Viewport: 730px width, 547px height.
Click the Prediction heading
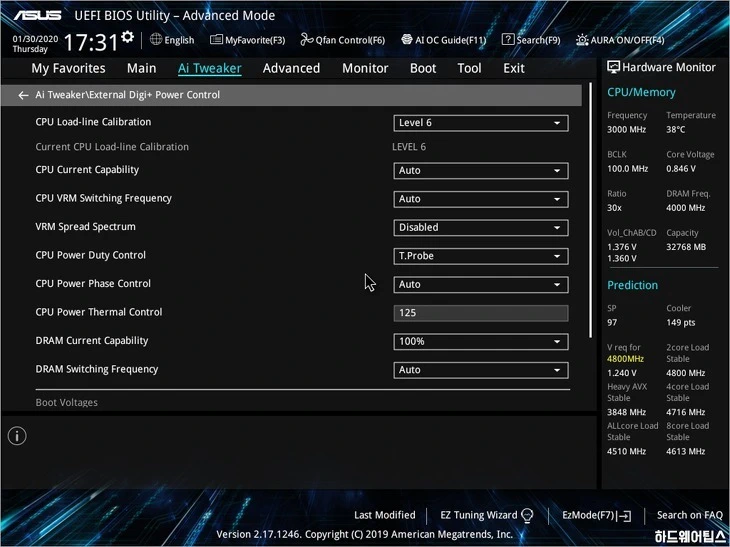[x=632, y=285]
